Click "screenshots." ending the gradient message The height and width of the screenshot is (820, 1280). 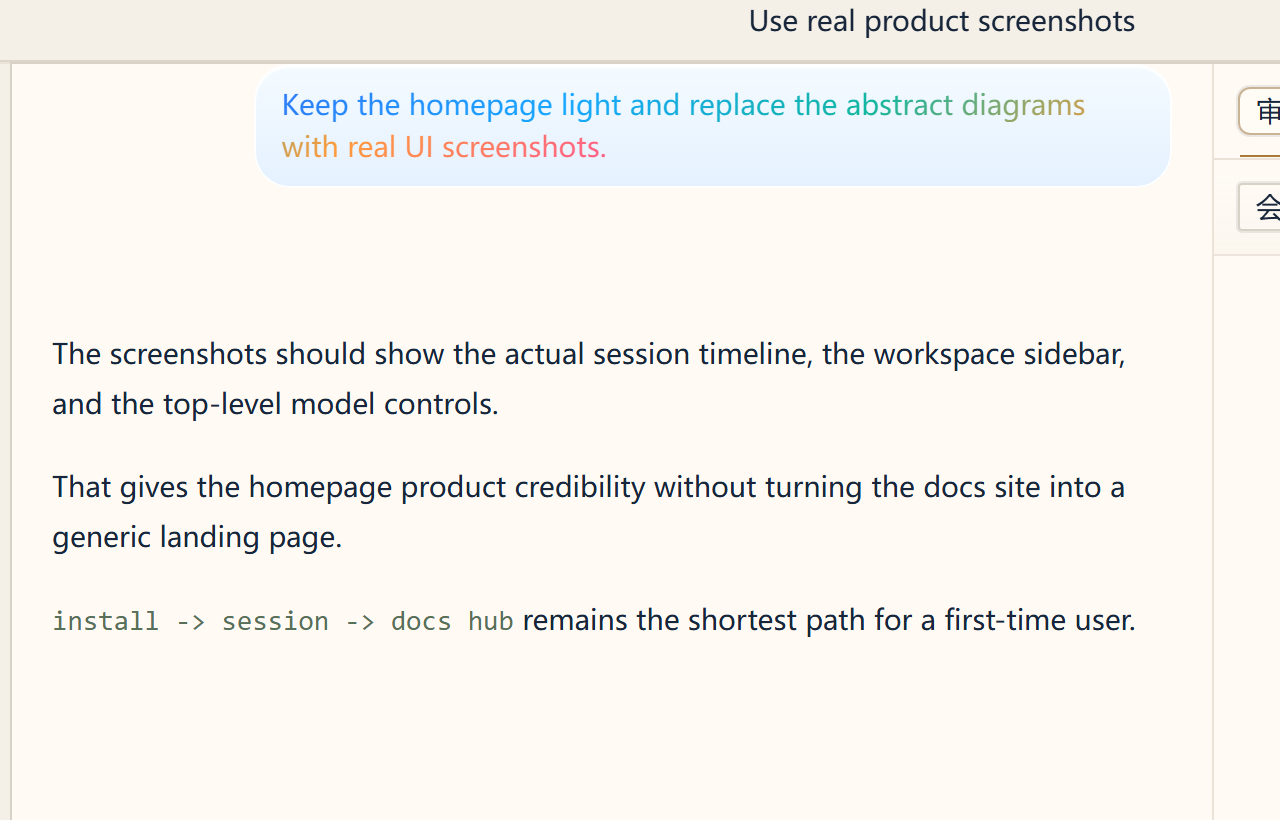(x=524, y=147)
